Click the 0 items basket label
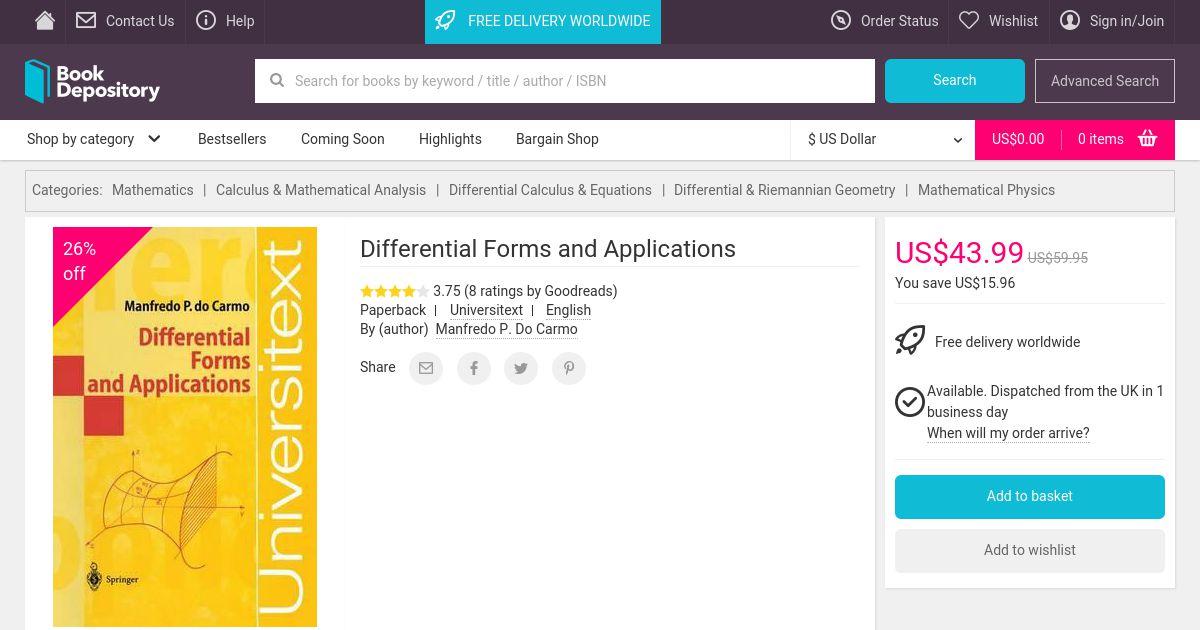 pos(1101,139)
